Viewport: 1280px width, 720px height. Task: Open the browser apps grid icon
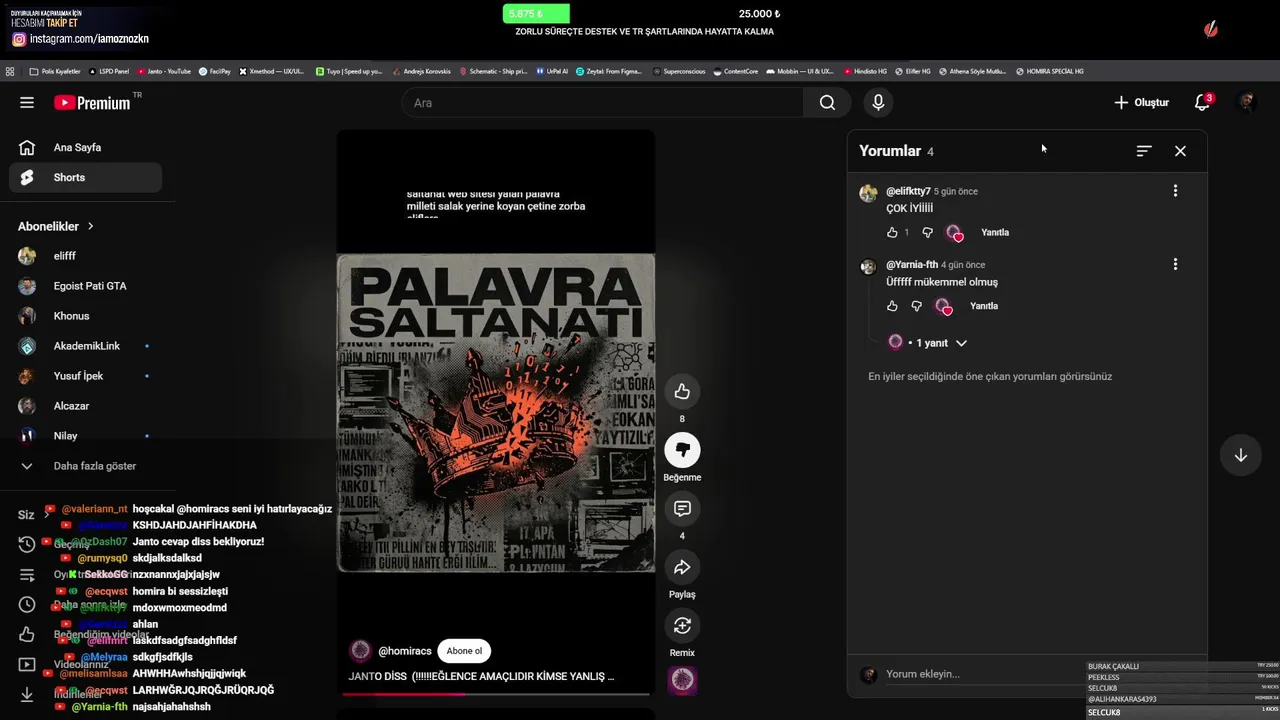10,72
